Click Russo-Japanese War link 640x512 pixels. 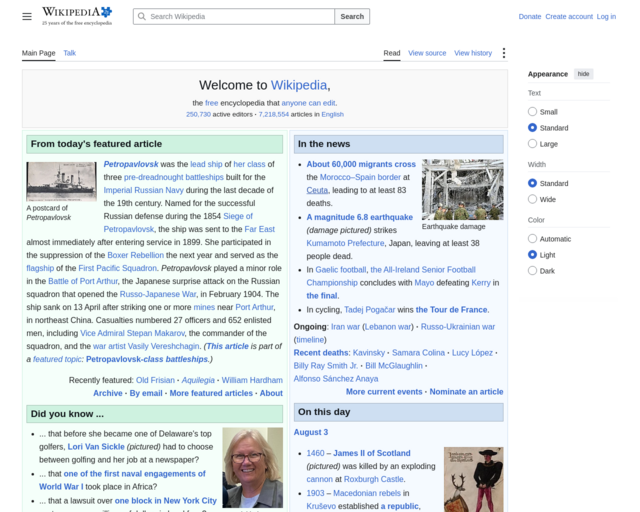(x=158, y=294)
